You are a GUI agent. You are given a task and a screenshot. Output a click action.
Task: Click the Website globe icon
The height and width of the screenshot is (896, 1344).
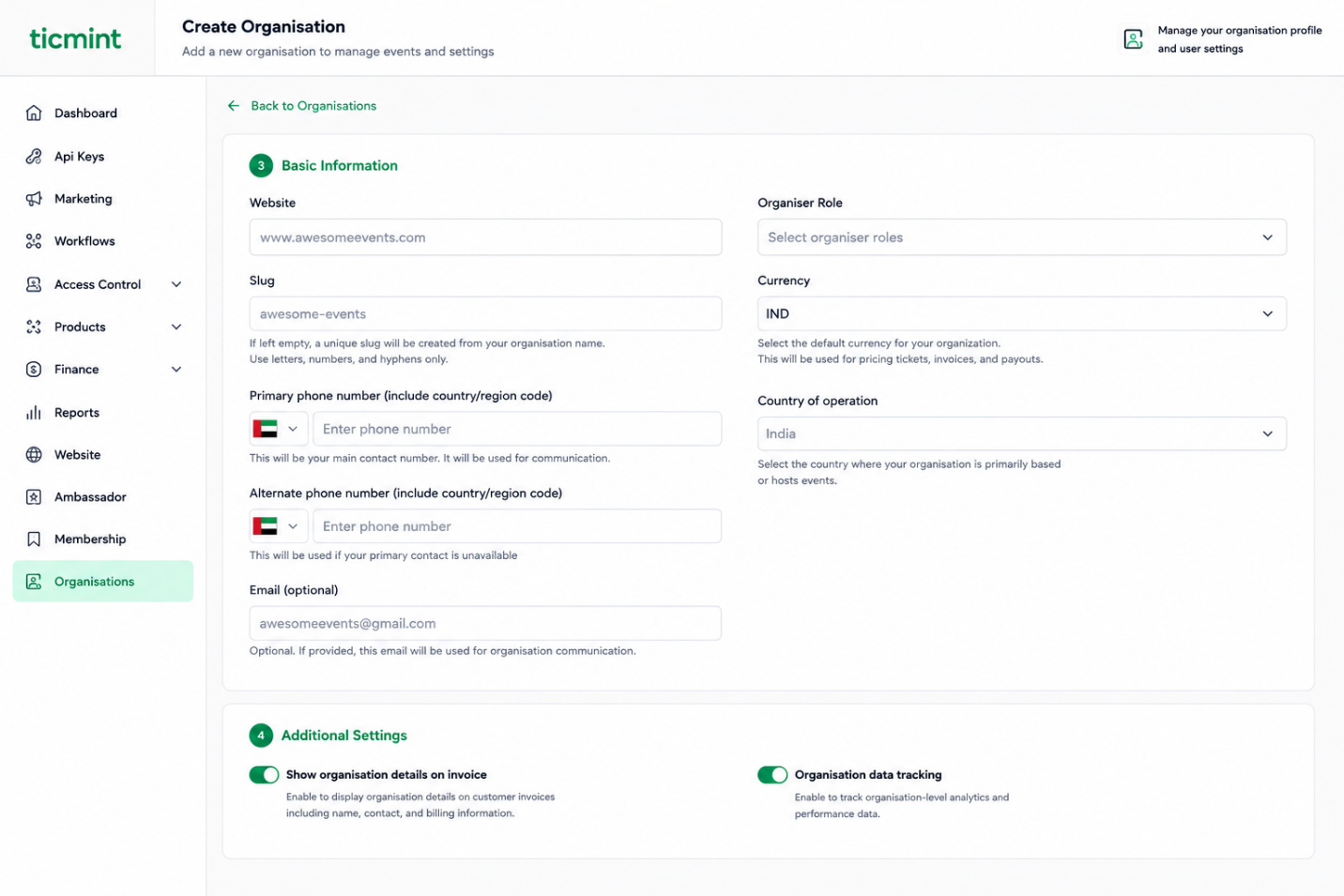(x=34, y=455)
